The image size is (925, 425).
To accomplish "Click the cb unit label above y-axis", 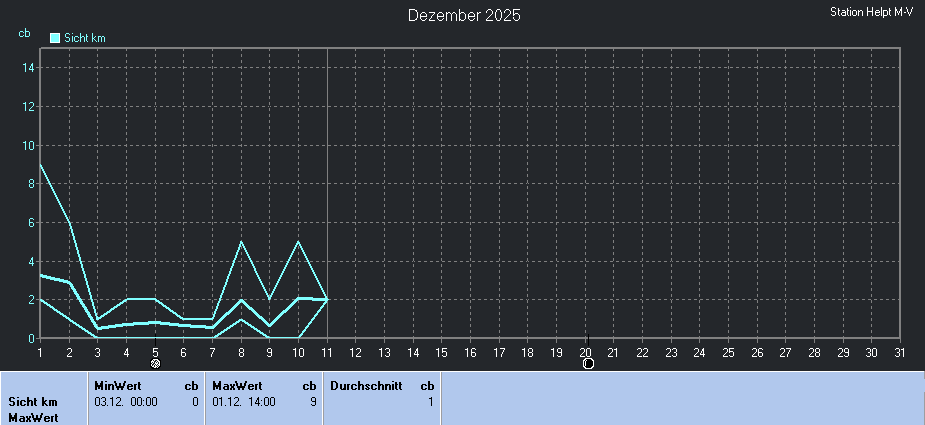I will pos(24,33).
